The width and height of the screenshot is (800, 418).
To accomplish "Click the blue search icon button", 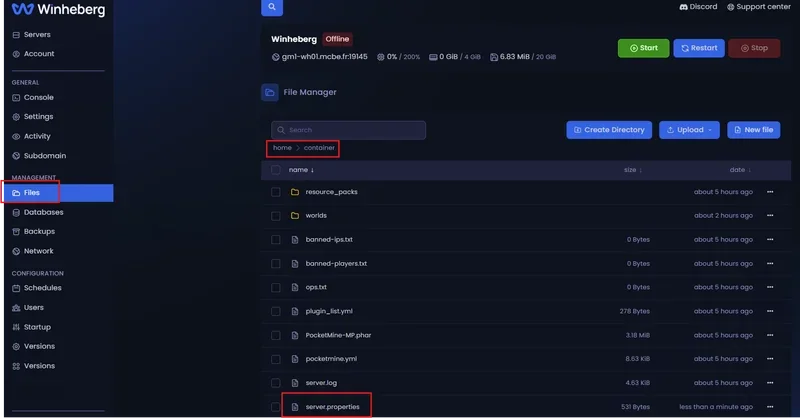I will click(x=272, y=7).
